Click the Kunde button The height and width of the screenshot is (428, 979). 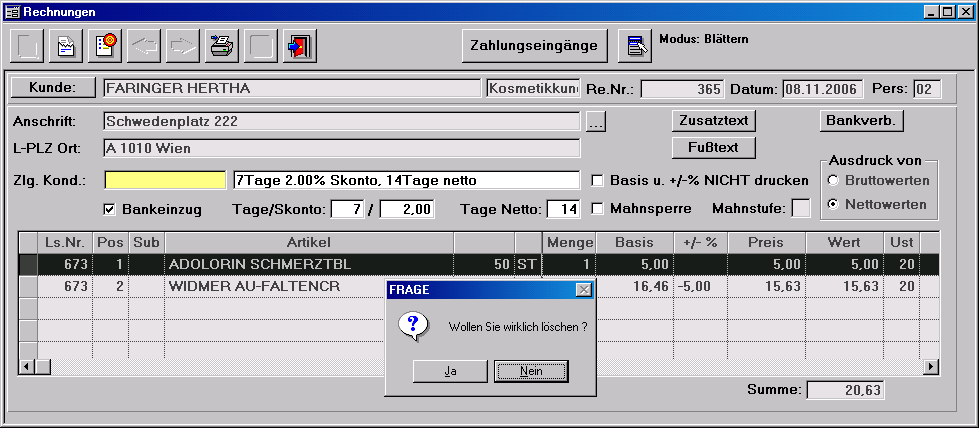53,88
